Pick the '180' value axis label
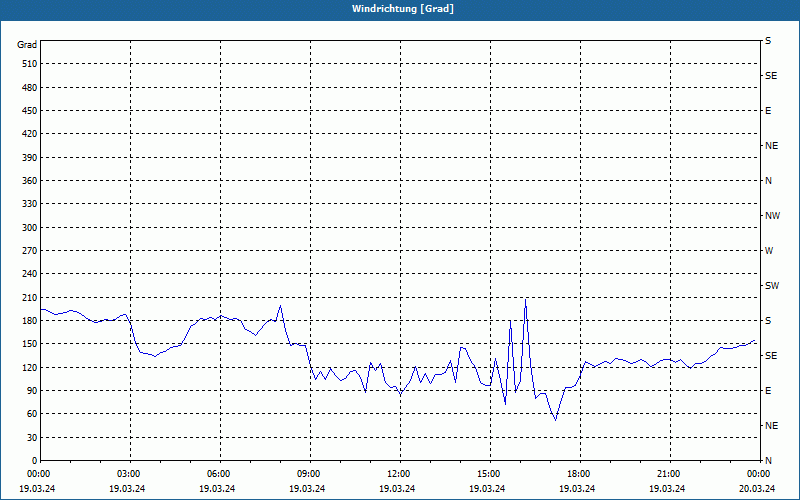This screenshot has width=800, height=500. point(30,321)
